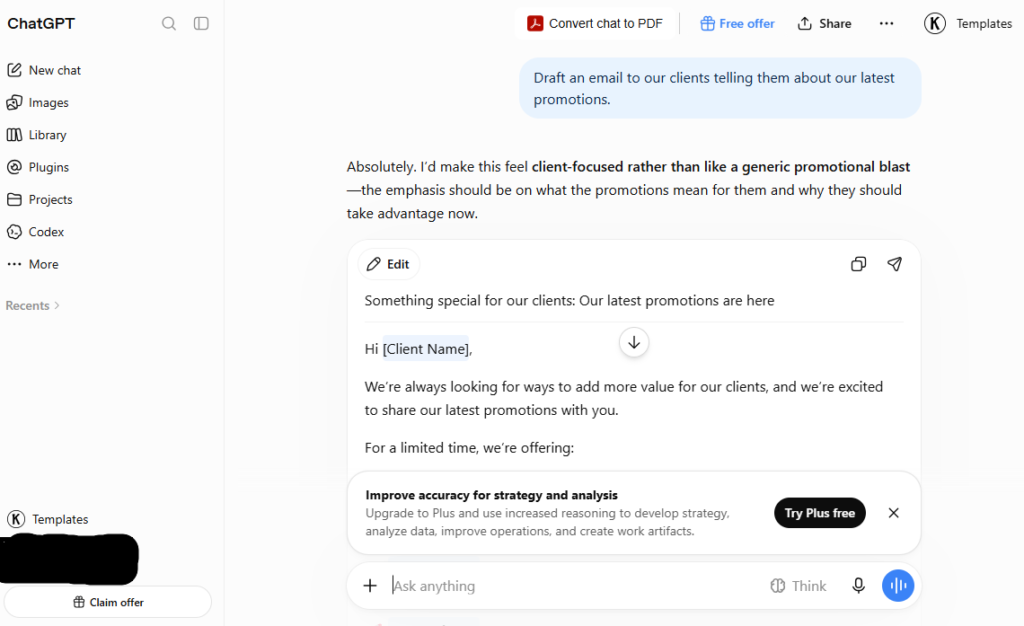Click the K Templates avatar in header
The width and height of the screenshot is (1024, 626).
point(935,23)
